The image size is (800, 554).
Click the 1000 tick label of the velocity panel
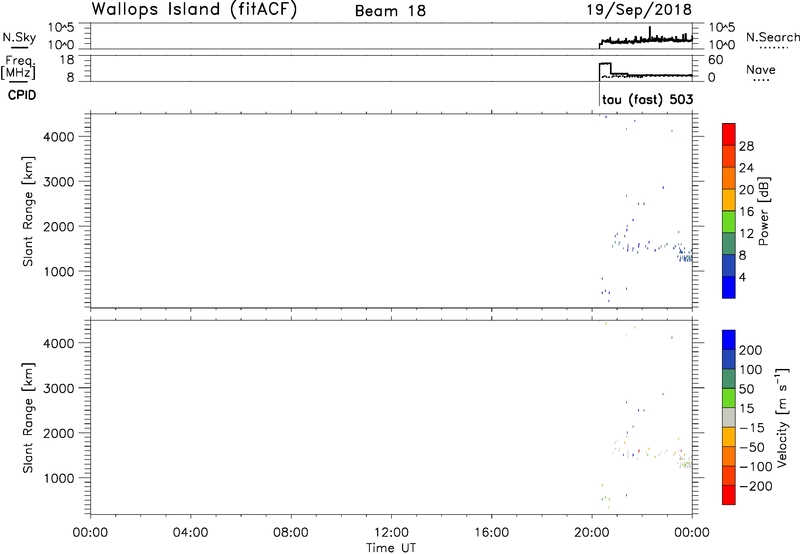[59, 478]
